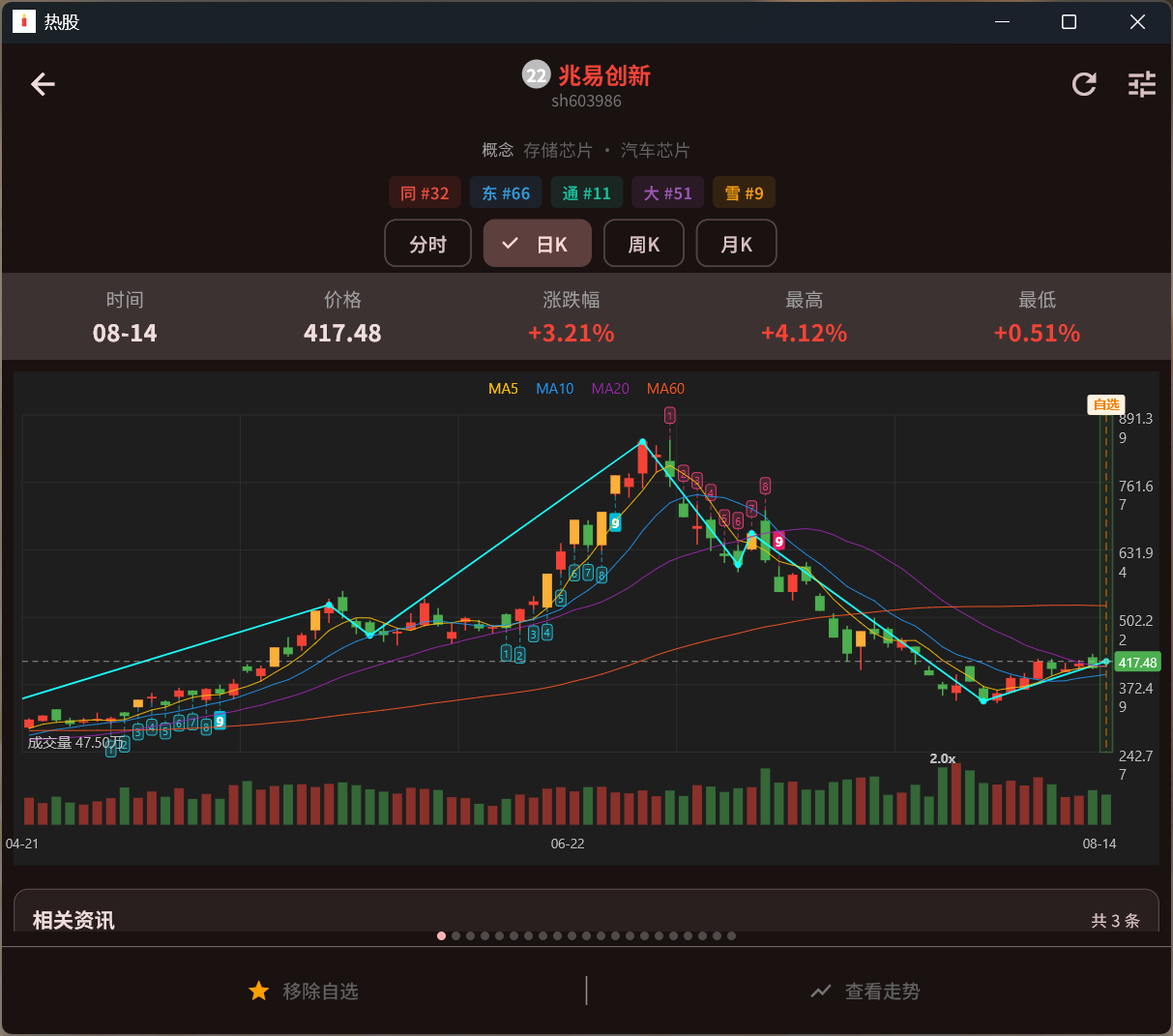The width and height of the screenshot is (1173, 1036).
Task: Open the 大 #51 ranking tag
Action: pos(668,192)
